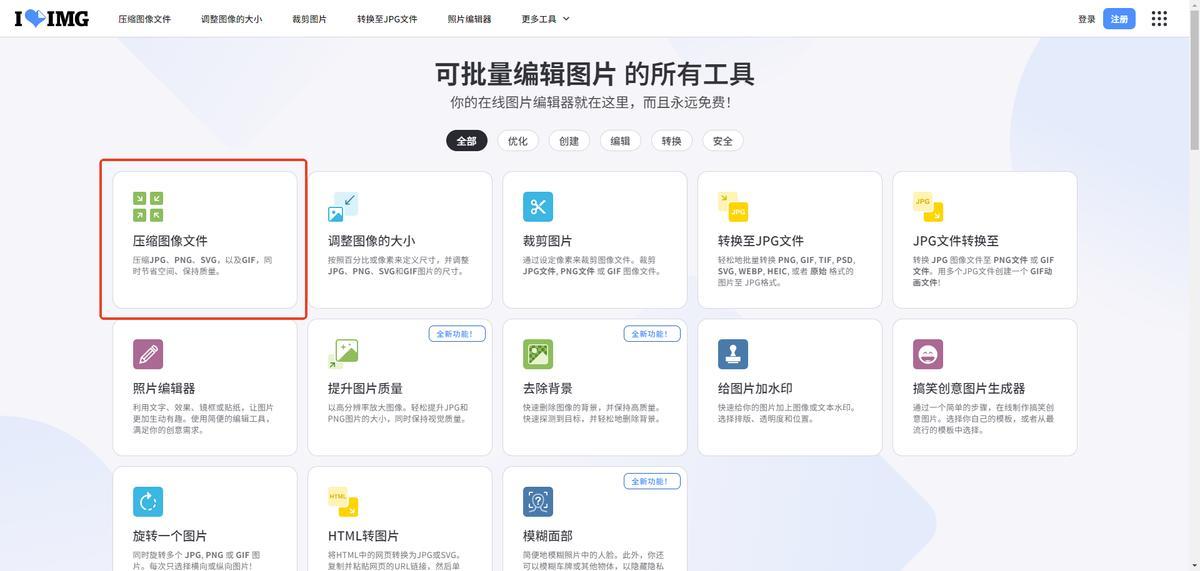Viewport: 1200px width, 571px height.
Task: Go to the I♥IMG logo homepage
Action: coord(51,19)
